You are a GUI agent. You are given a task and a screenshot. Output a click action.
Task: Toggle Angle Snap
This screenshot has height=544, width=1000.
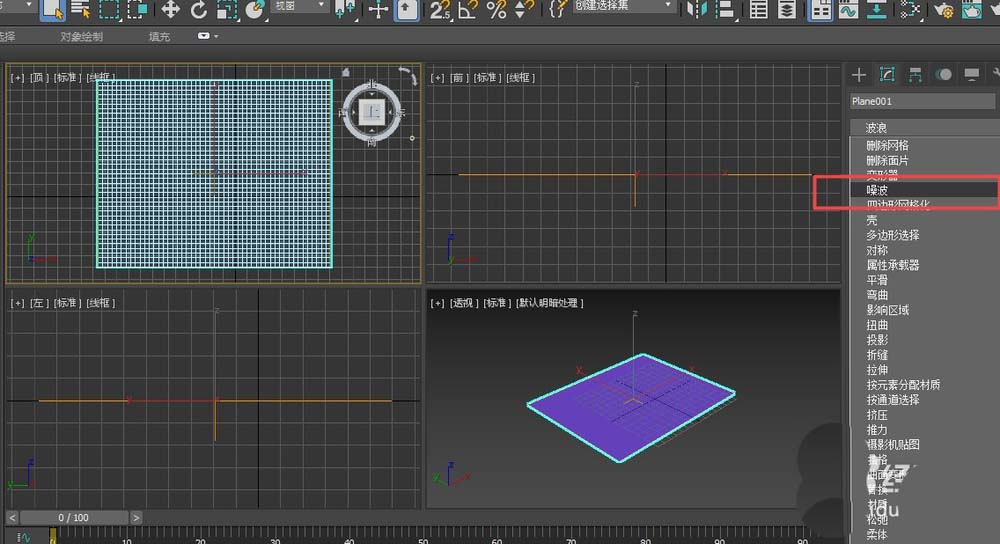467,9
